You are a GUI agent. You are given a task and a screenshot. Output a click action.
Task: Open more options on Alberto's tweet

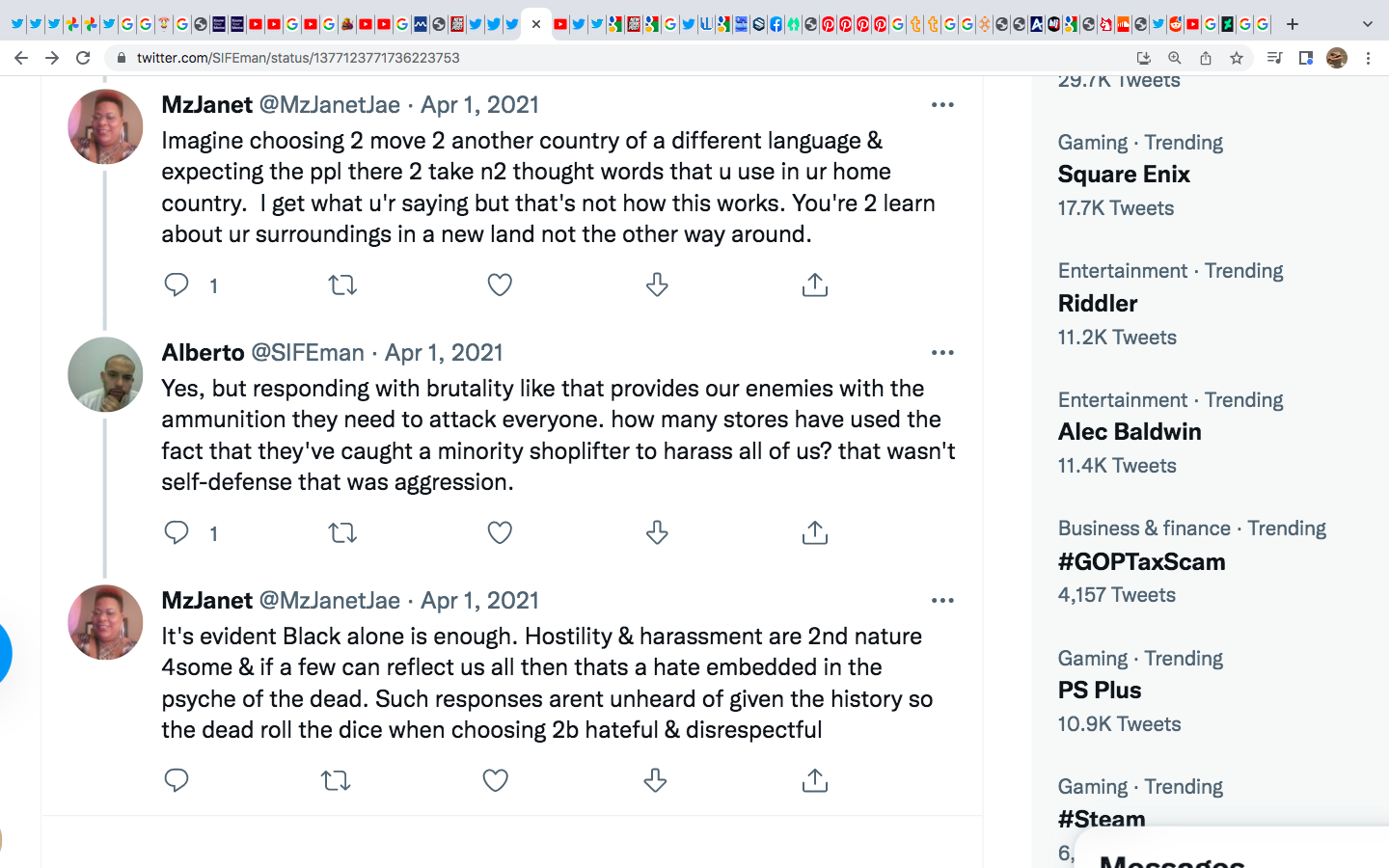(942, 353)
